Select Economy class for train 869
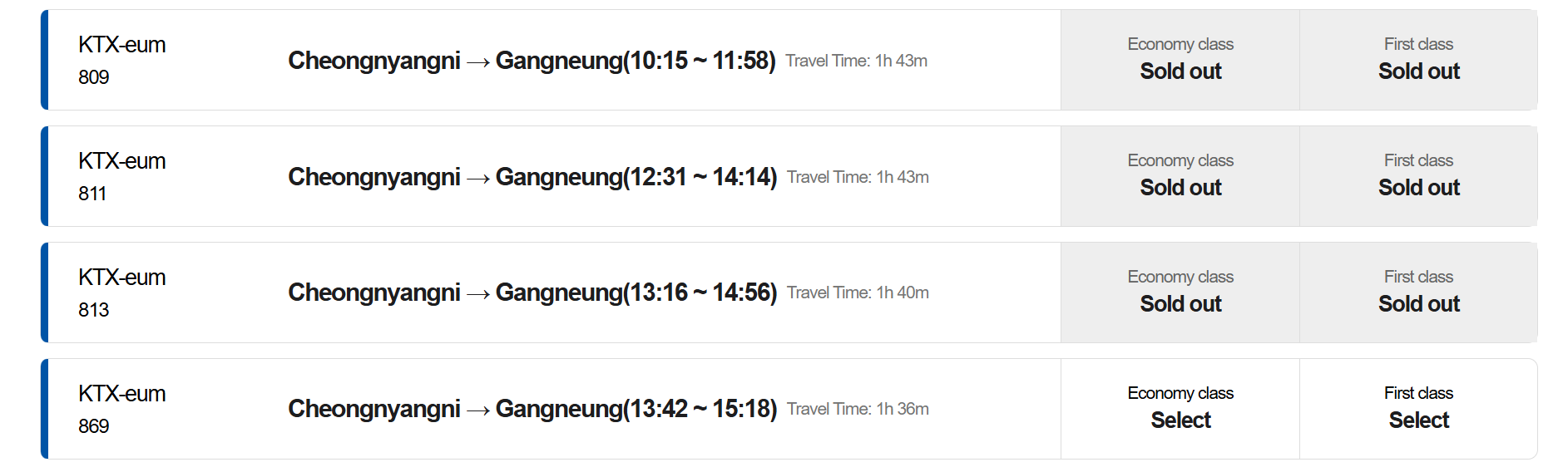1568x467 pixels. point(1180,409)
